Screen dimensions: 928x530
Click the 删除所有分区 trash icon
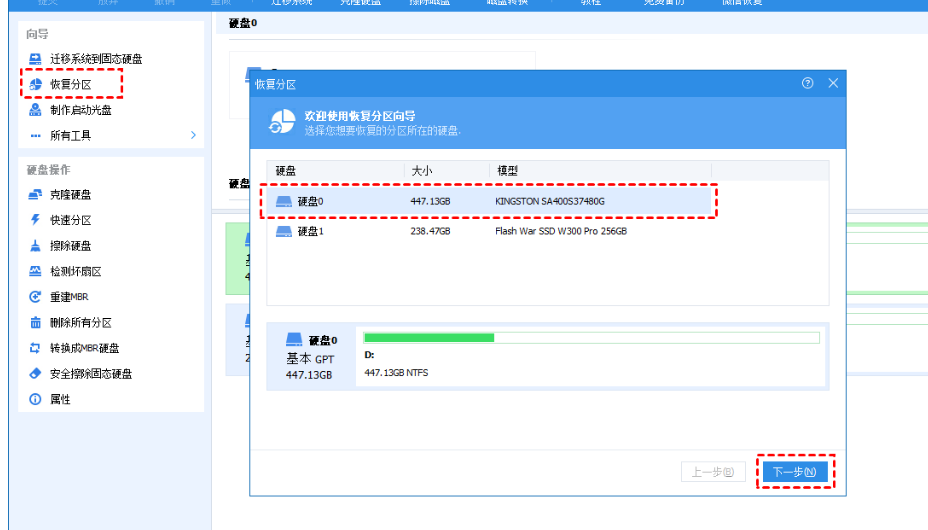pyautogui.click(x=36, y=322)
